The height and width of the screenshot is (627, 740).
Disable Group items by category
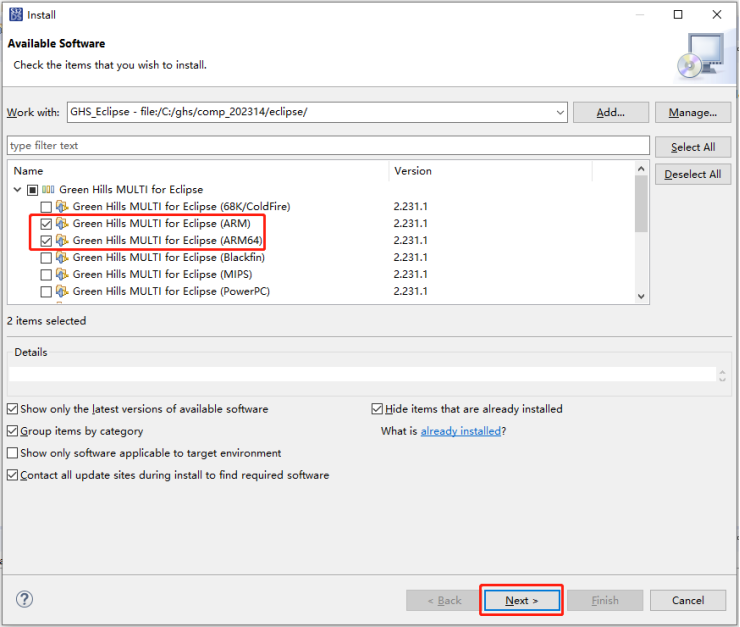pyautogui.click(x=12, y=431)
